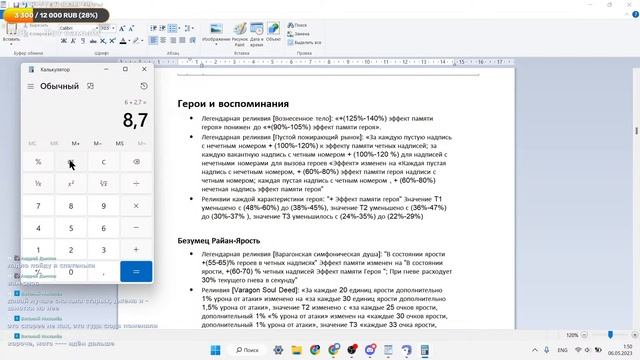This screenshot has height=360, width=640.
Task: Click the Calculator backspace key
Action: pyautogui.click(x=136, y=162)
